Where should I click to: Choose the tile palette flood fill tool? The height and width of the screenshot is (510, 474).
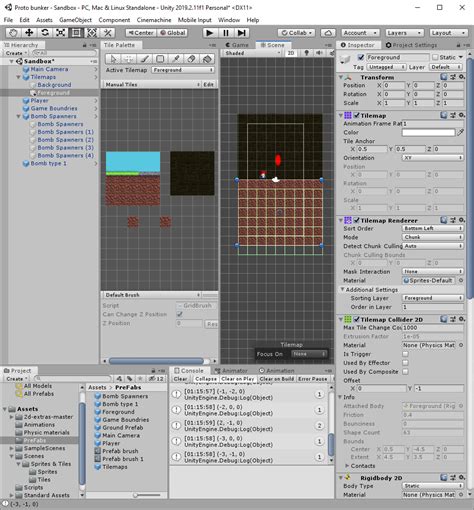207,59
